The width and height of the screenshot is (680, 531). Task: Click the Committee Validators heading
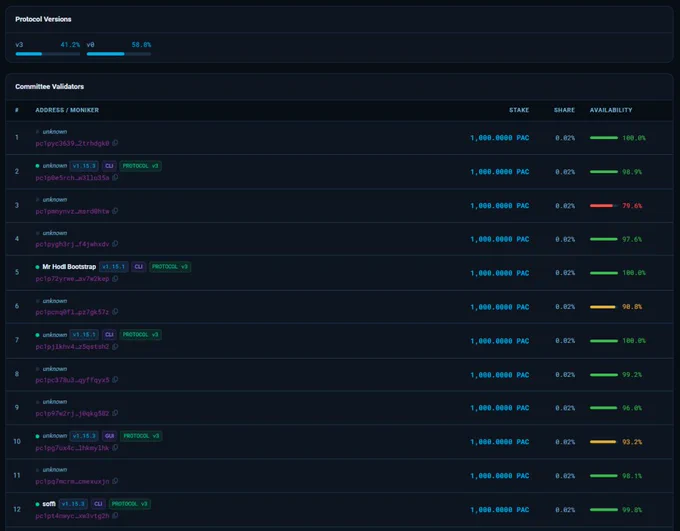pyautogui.click(x=49, y=87)
